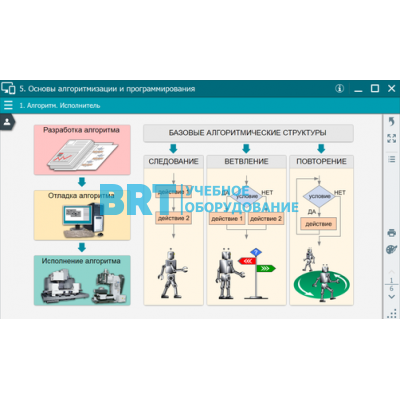This screenshot has width=400, height=400.
Task: Click the page number 1 indicator
Action: tap(392, 280)
